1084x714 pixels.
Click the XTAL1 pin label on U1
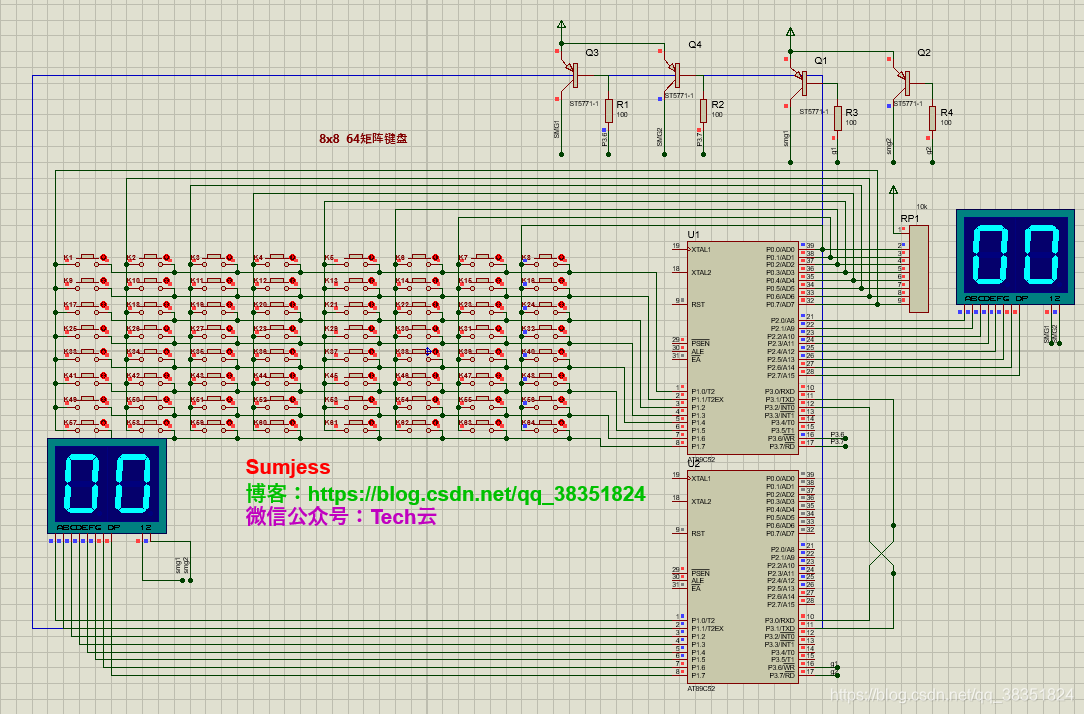click(x=701, y=250)
